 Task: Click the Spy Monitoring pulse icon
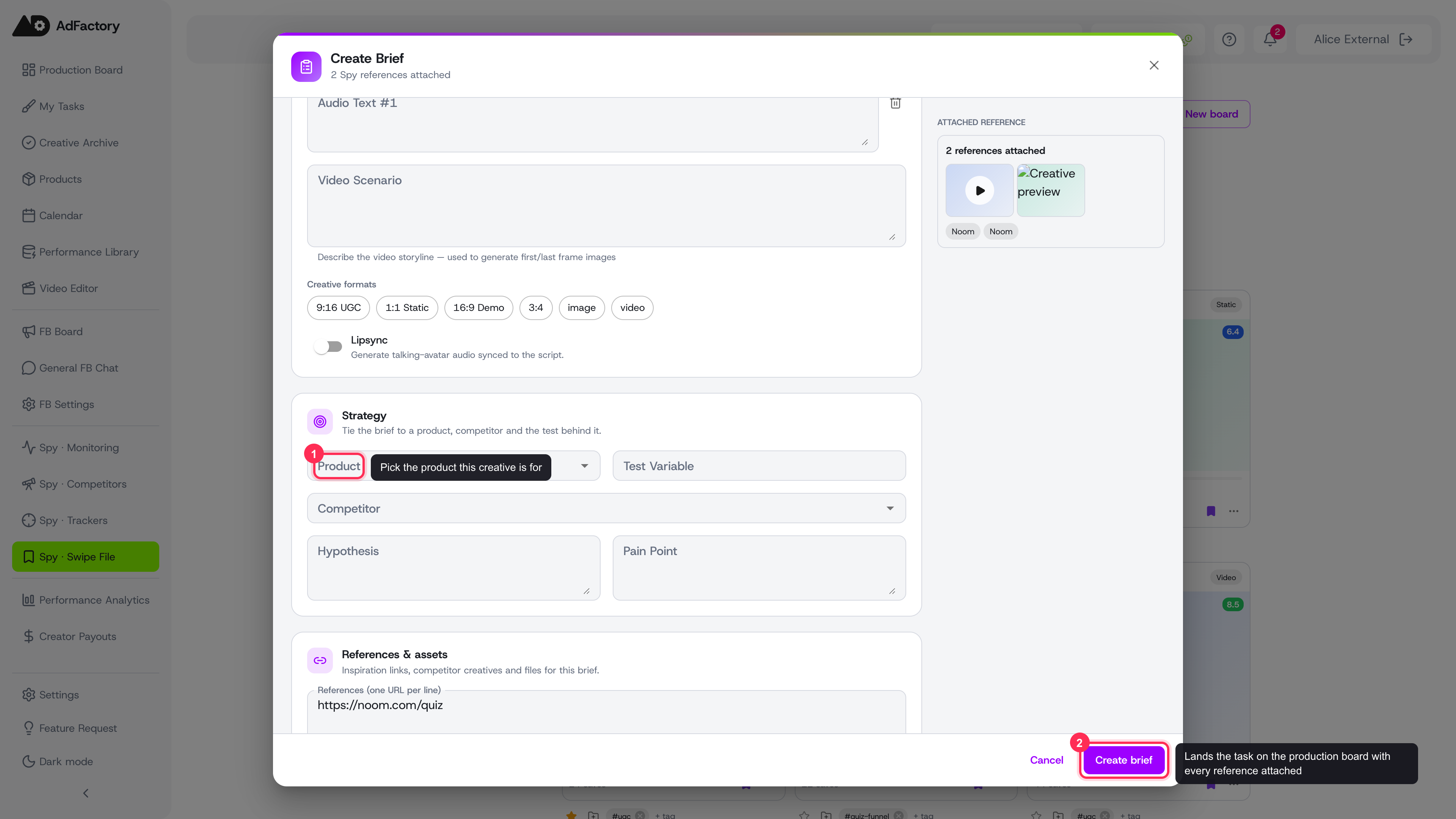(x=28, y=448)
